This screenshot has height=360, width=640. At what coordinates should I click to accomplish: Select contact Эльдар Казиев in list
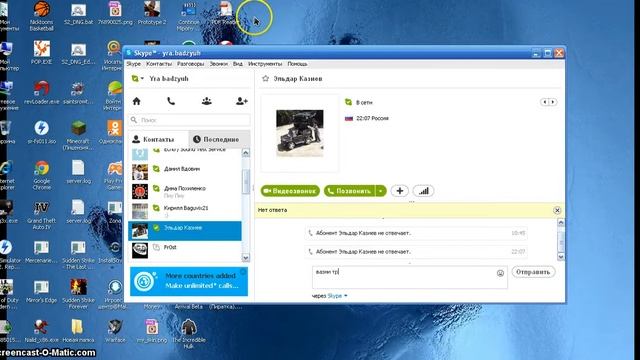185,231
